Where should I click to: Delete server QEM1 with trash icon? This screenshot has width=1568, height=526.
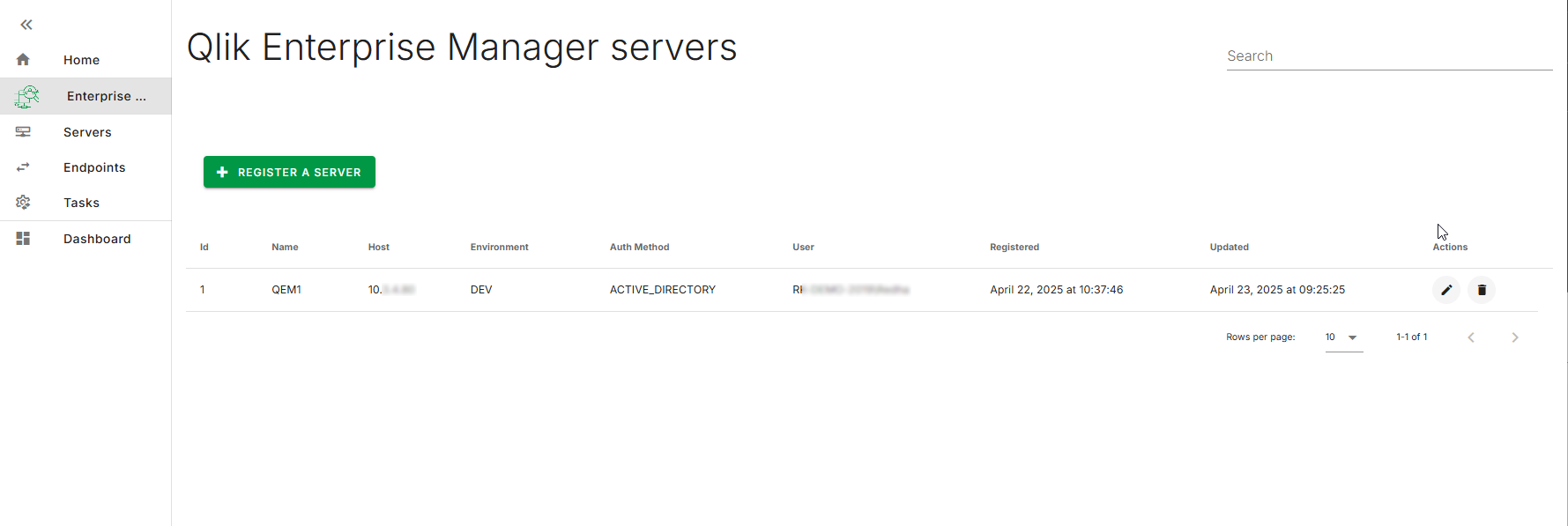[1482, 290]
